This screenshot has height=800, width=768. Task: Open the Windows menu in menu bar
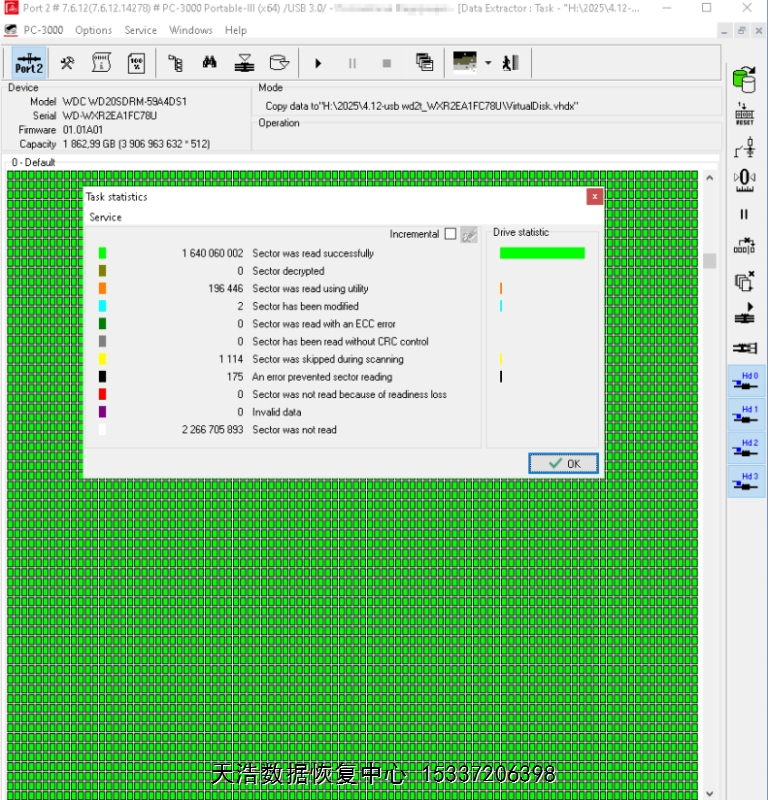click(x=190, y=30)
